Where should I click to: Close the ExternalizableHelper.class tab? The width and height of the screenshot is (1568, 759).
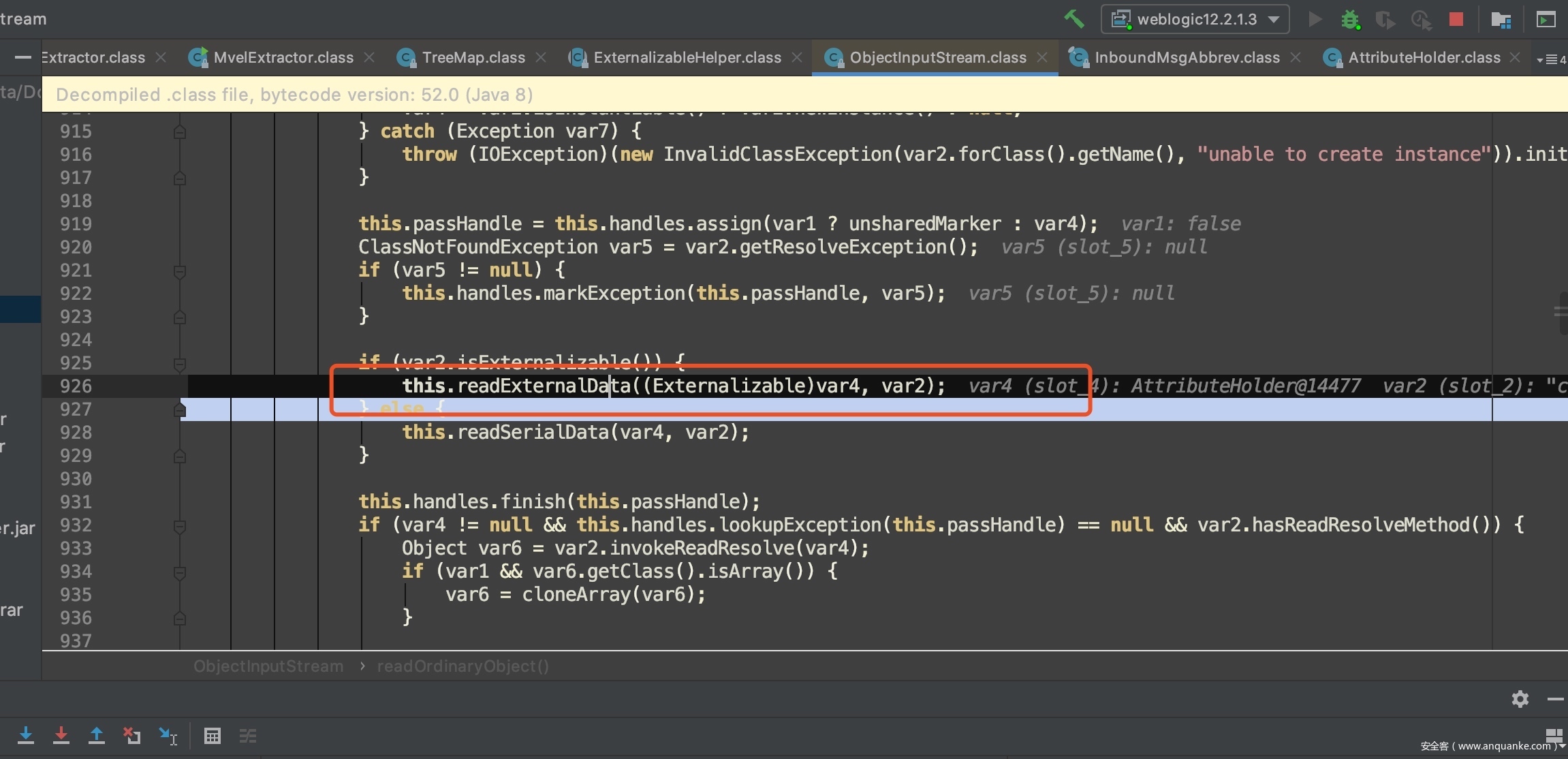[x=796, y=58]
